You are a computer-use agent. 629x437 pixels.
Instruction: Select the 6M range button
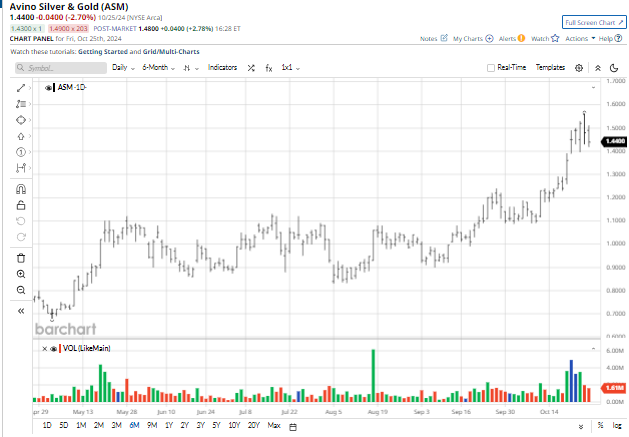(134, 425)
